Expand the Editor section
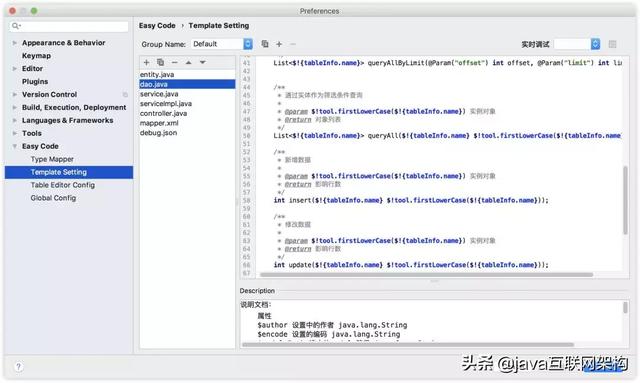The height and width of the screenshot is (383, 640). coord(15,69)
